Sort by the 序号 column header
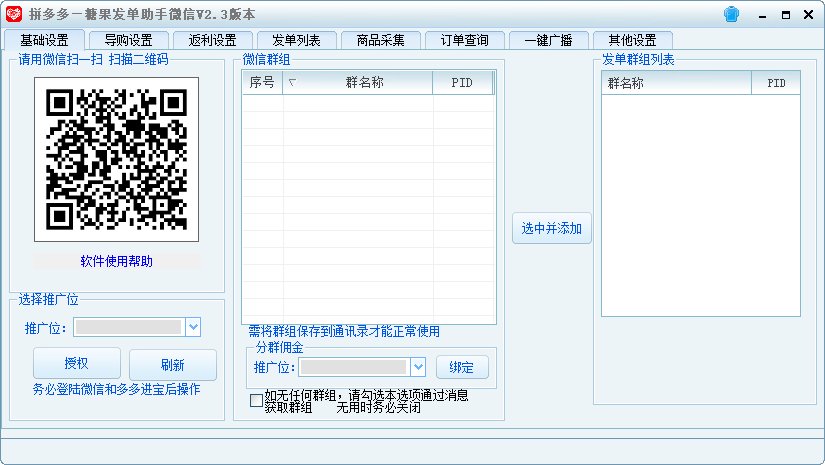 (262, 83)
